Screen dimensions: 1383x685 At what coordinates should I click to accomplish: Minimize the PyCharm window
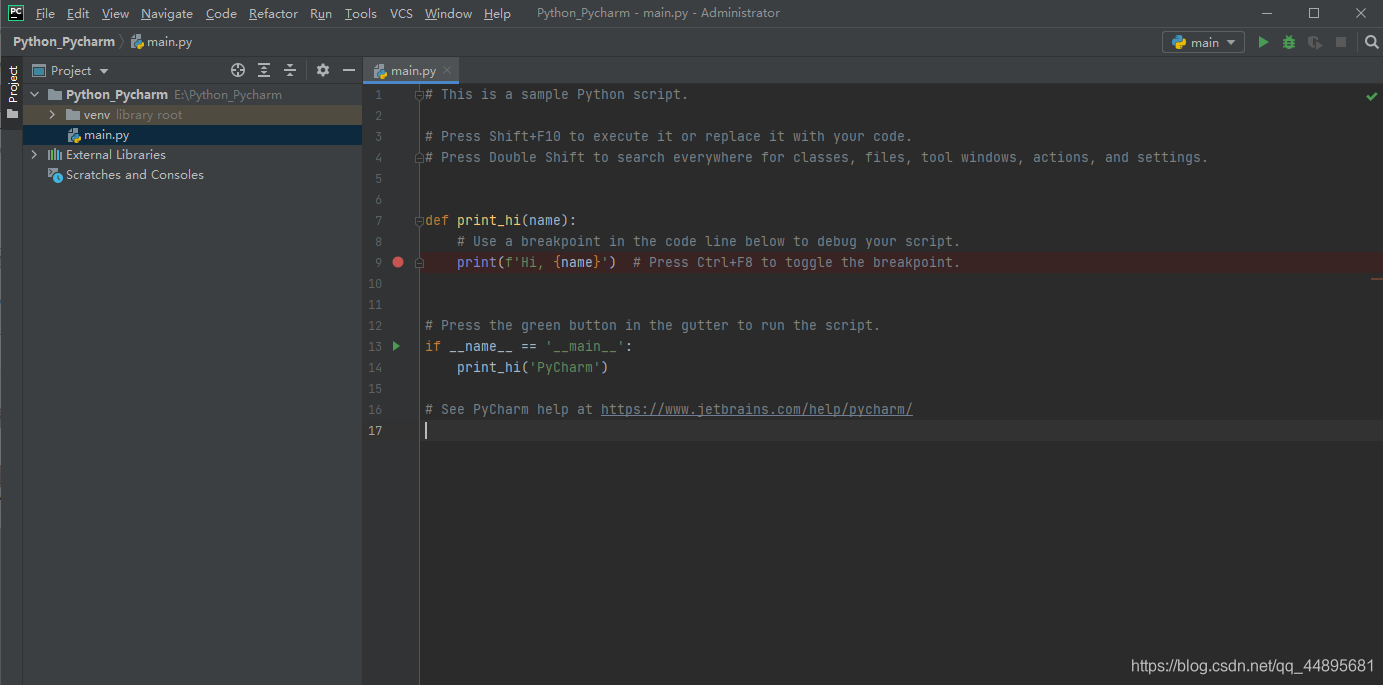tap(1268, 13)
